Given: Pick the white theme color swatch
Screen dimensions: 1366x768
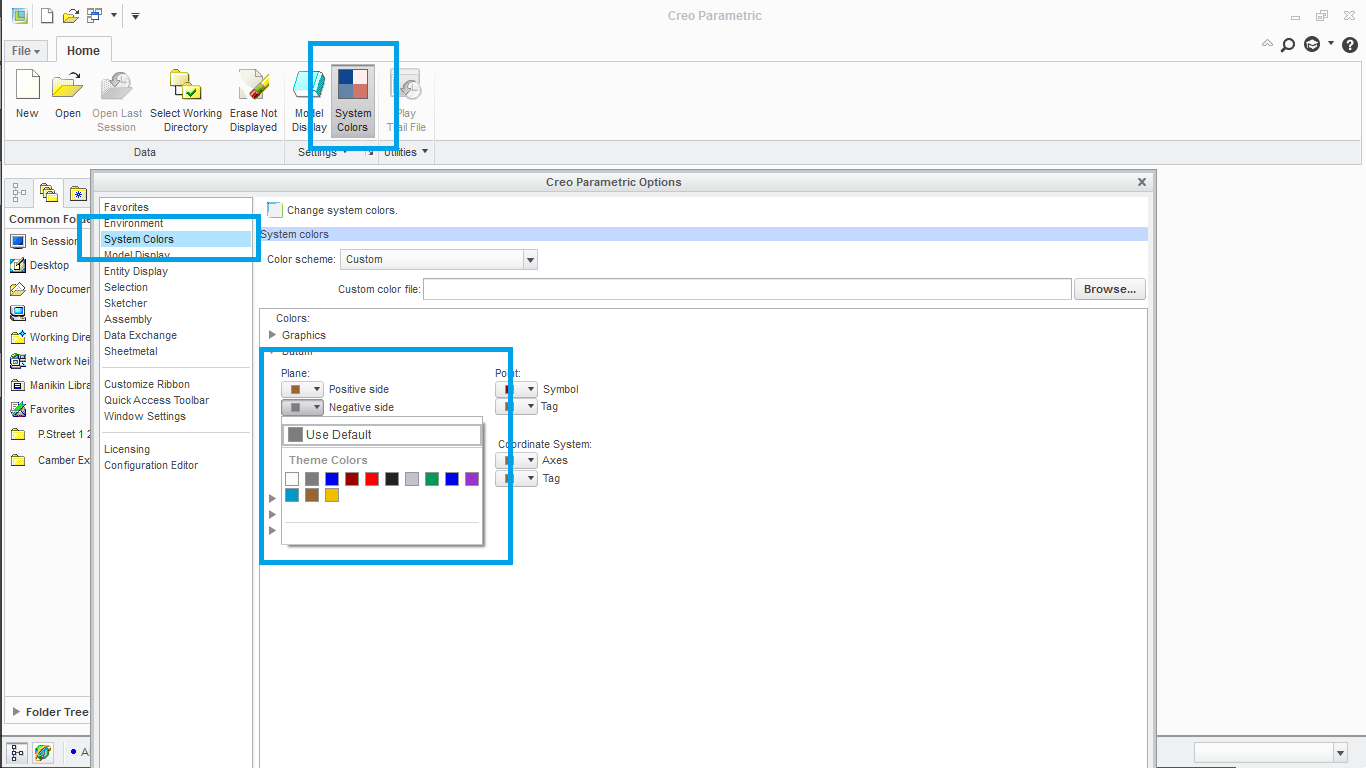Looking at the screenshot, I should [x=292, y=479].
